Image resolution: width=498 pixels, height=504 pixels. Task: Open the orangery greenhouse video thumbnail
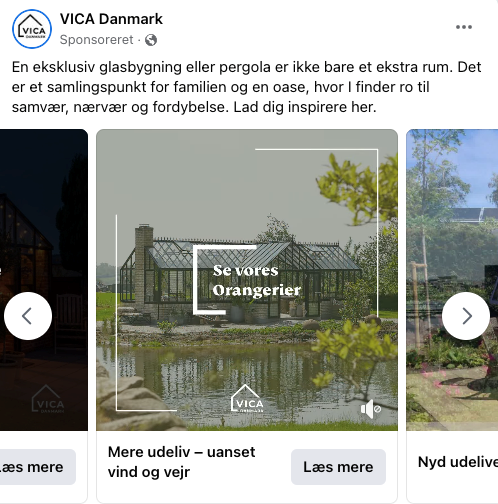click(247, 280)
